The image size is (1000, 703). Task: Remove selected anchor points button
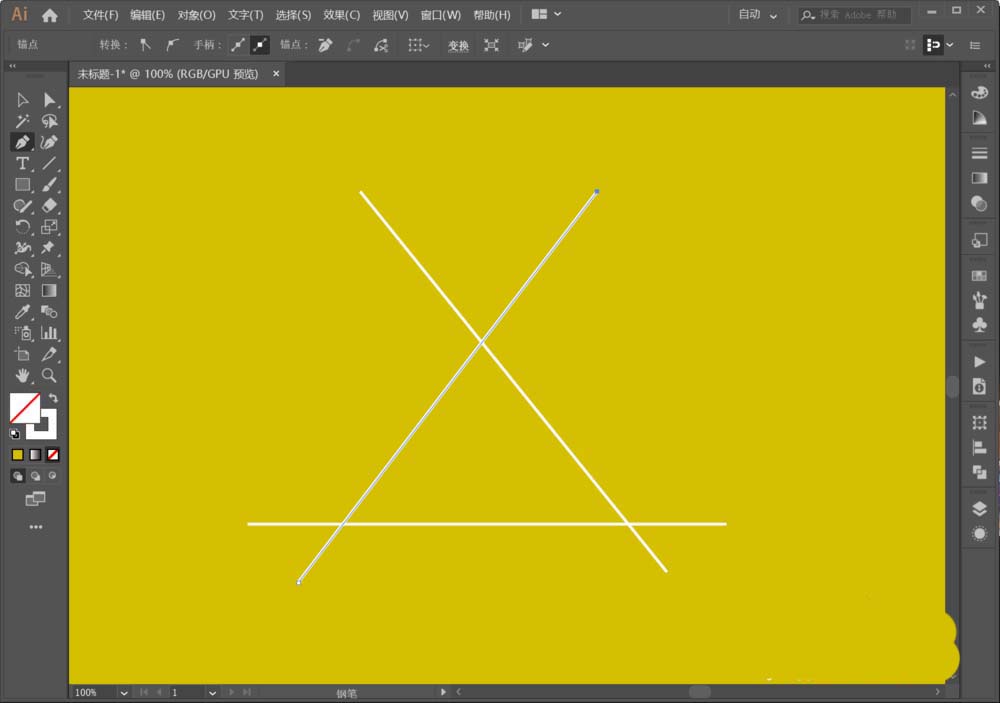coord(325,45)
